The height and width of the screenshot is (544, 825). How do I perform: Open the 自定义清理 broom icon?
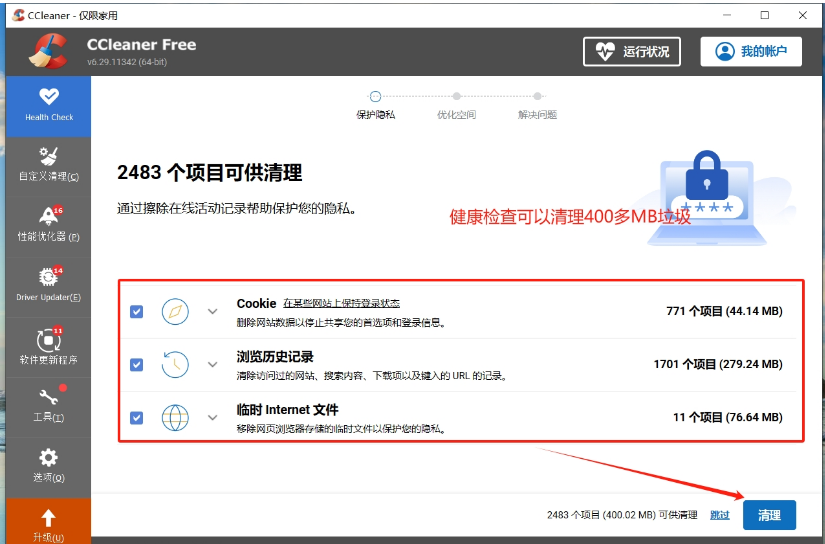[x=48, y=157]
